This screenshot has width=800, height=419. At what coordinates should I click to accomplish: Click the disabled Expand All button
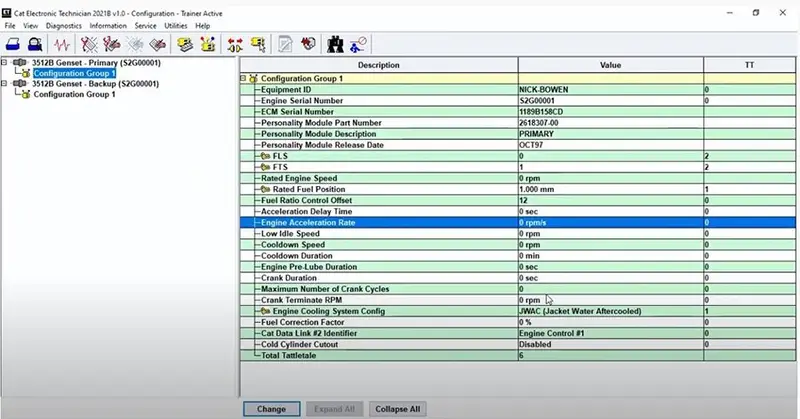click(x=334, y=409)
